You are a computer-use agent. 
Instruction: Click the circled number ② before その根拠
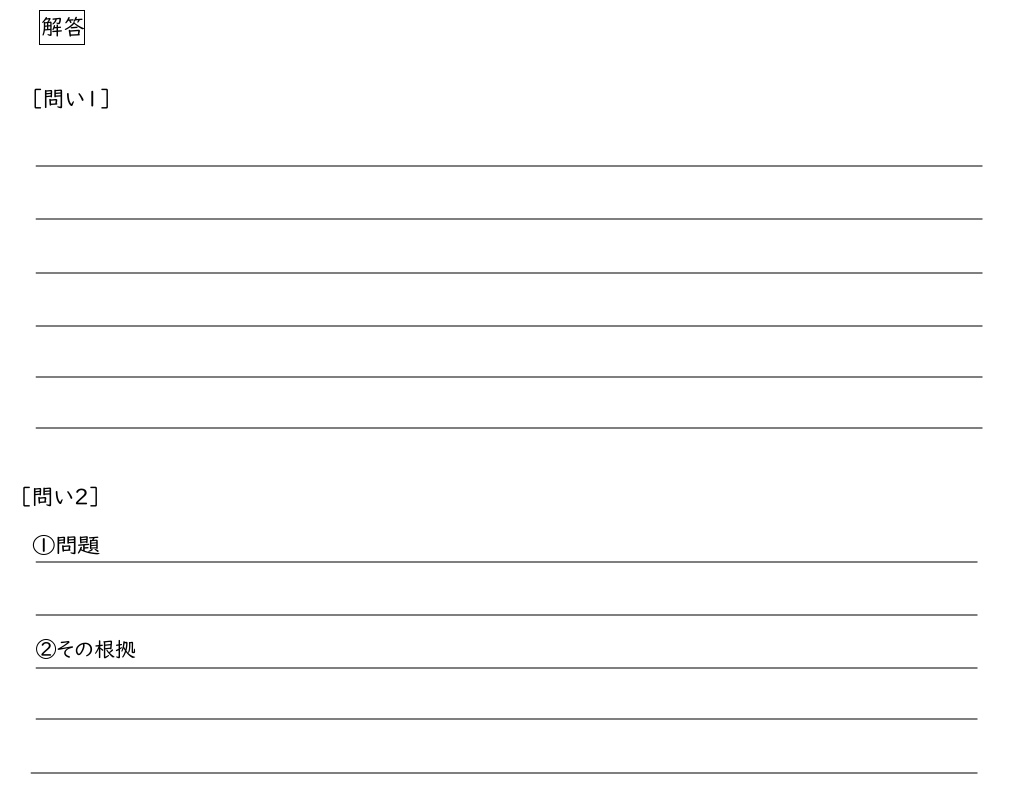tap(45, 650)
